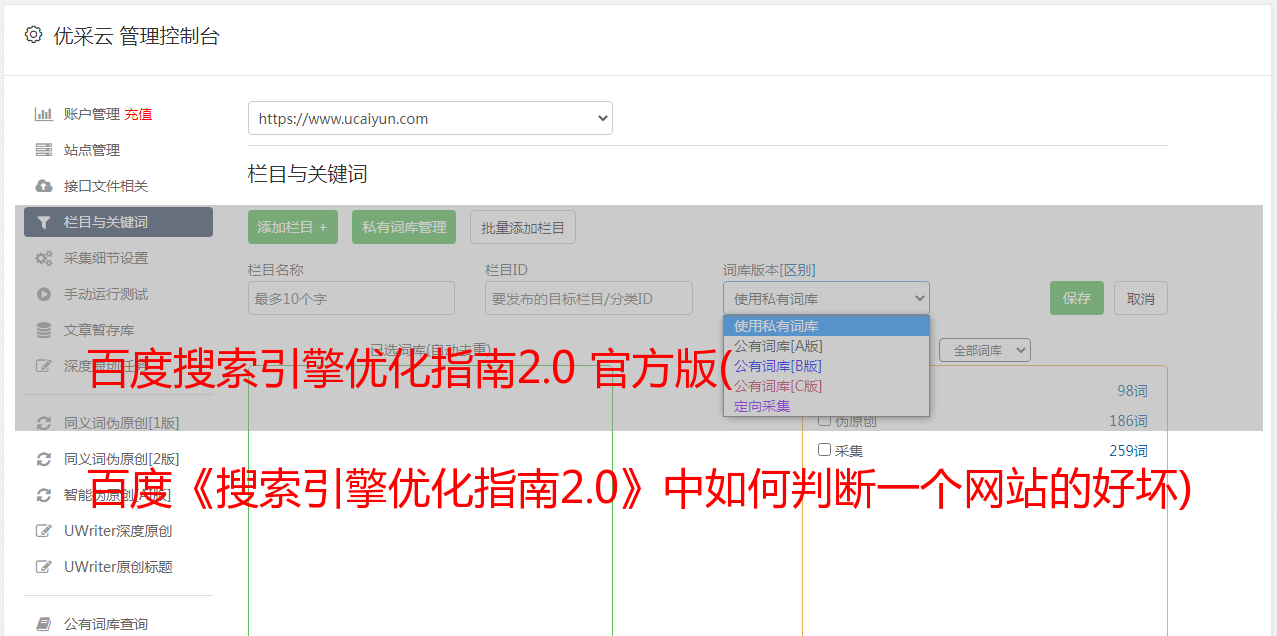This screenshot has width=1277, height=636.
Task: Click the 添加栏目 + button
Action: click(x=293, y=227)
